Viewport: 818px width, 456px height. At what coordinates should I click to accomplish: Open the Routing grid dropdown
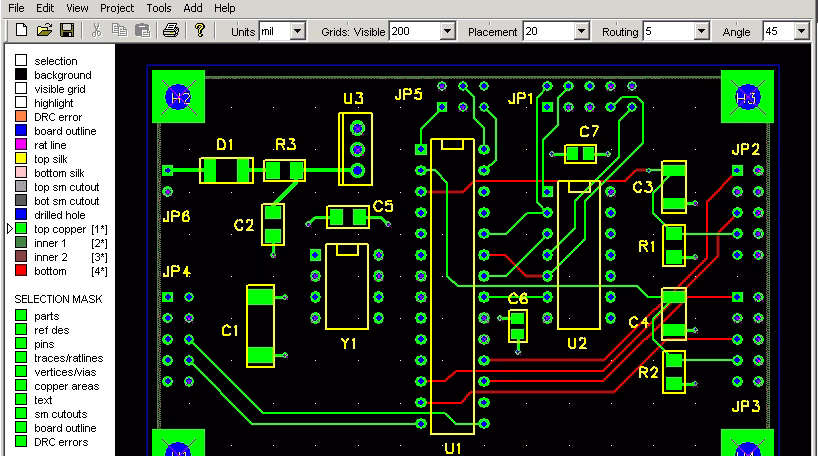click(x=702, y=31)
